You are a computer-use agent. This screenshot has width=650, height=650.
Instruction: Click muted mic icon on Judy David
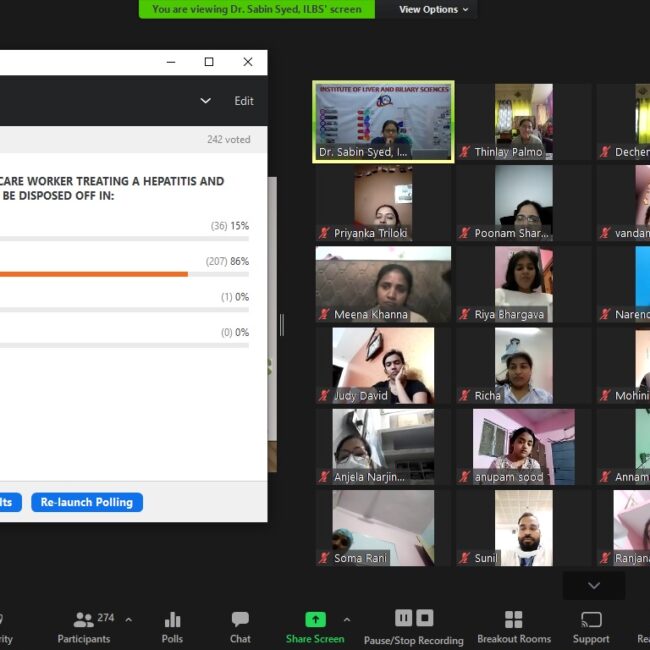[x=324, y=396]
